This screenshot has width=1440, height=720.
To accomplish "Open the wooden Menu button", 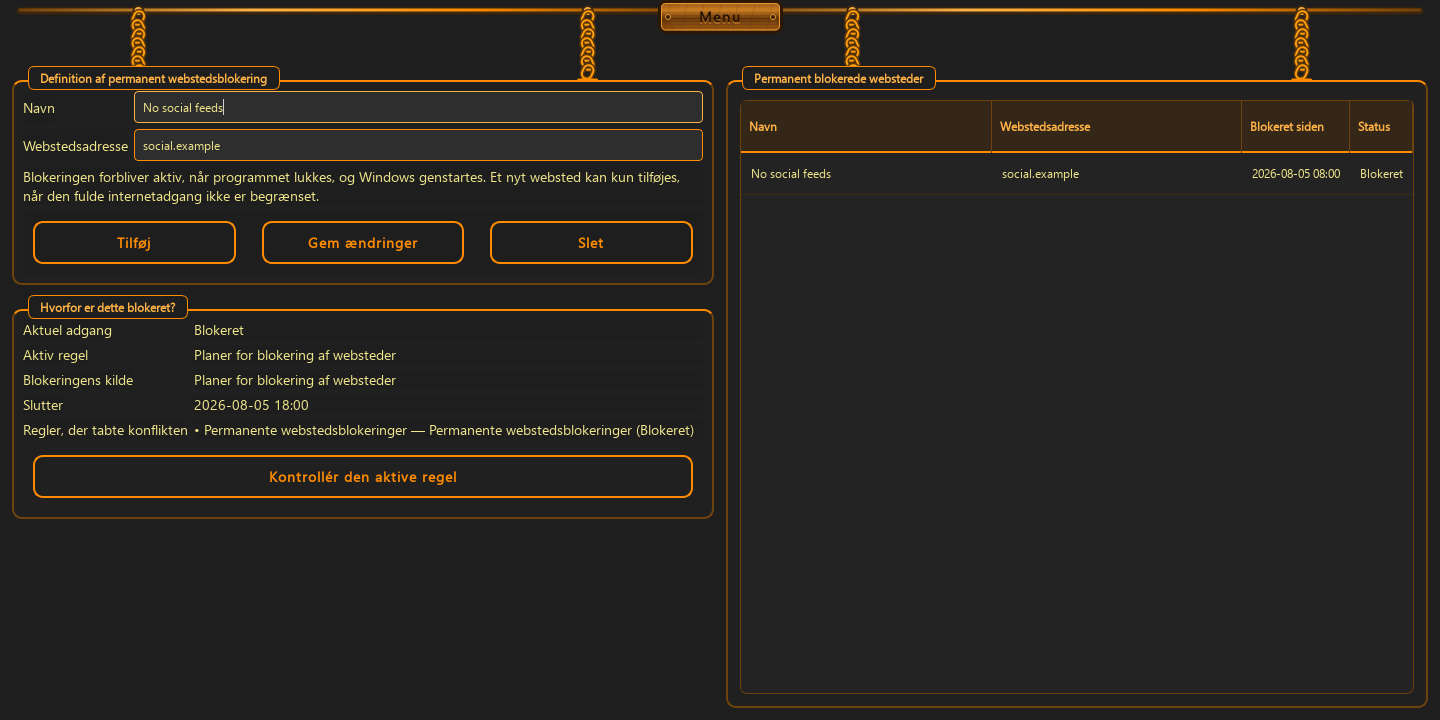I will [x=720, y=17].
